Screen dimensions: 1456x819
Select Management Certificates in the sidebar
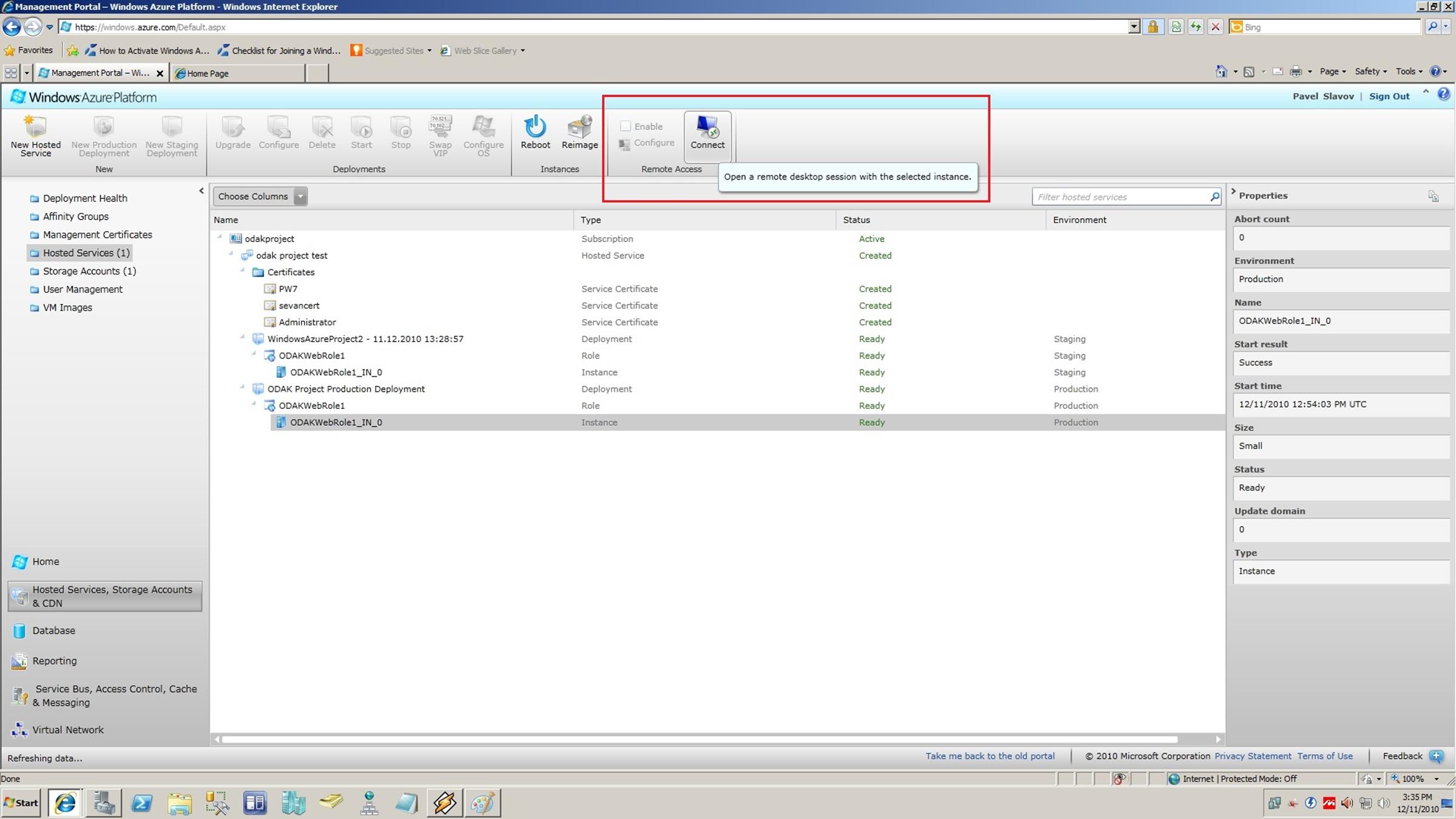point(97,235)
